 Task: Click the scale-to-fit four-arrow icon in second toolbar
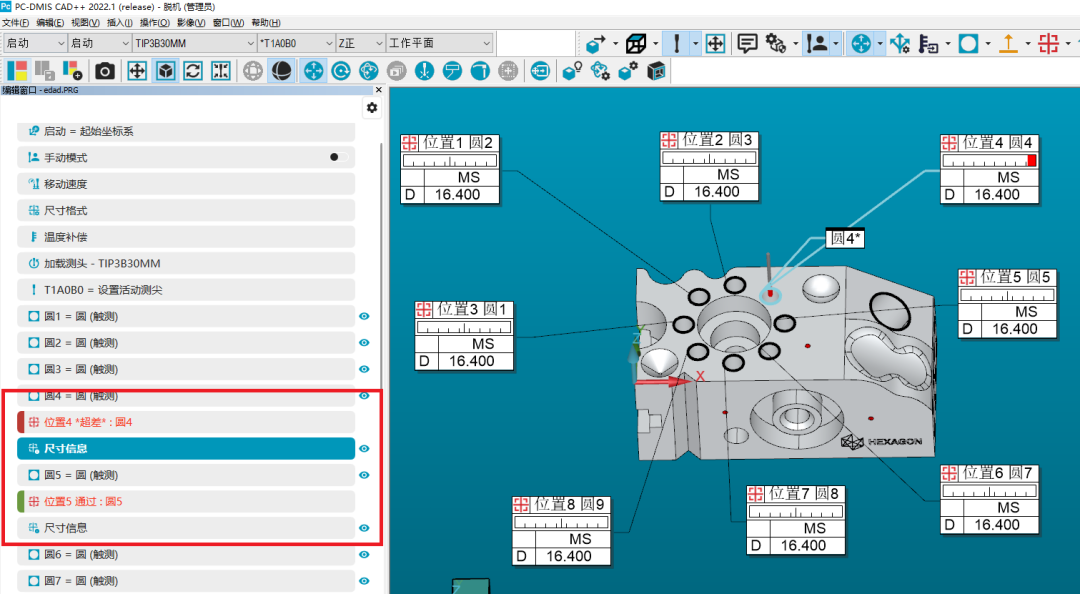point(137,70)
